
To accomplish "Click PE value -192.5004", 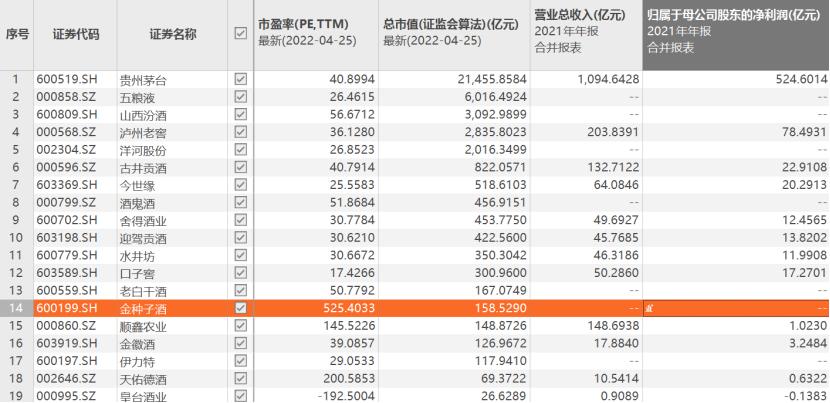I will tap(348, 396).
